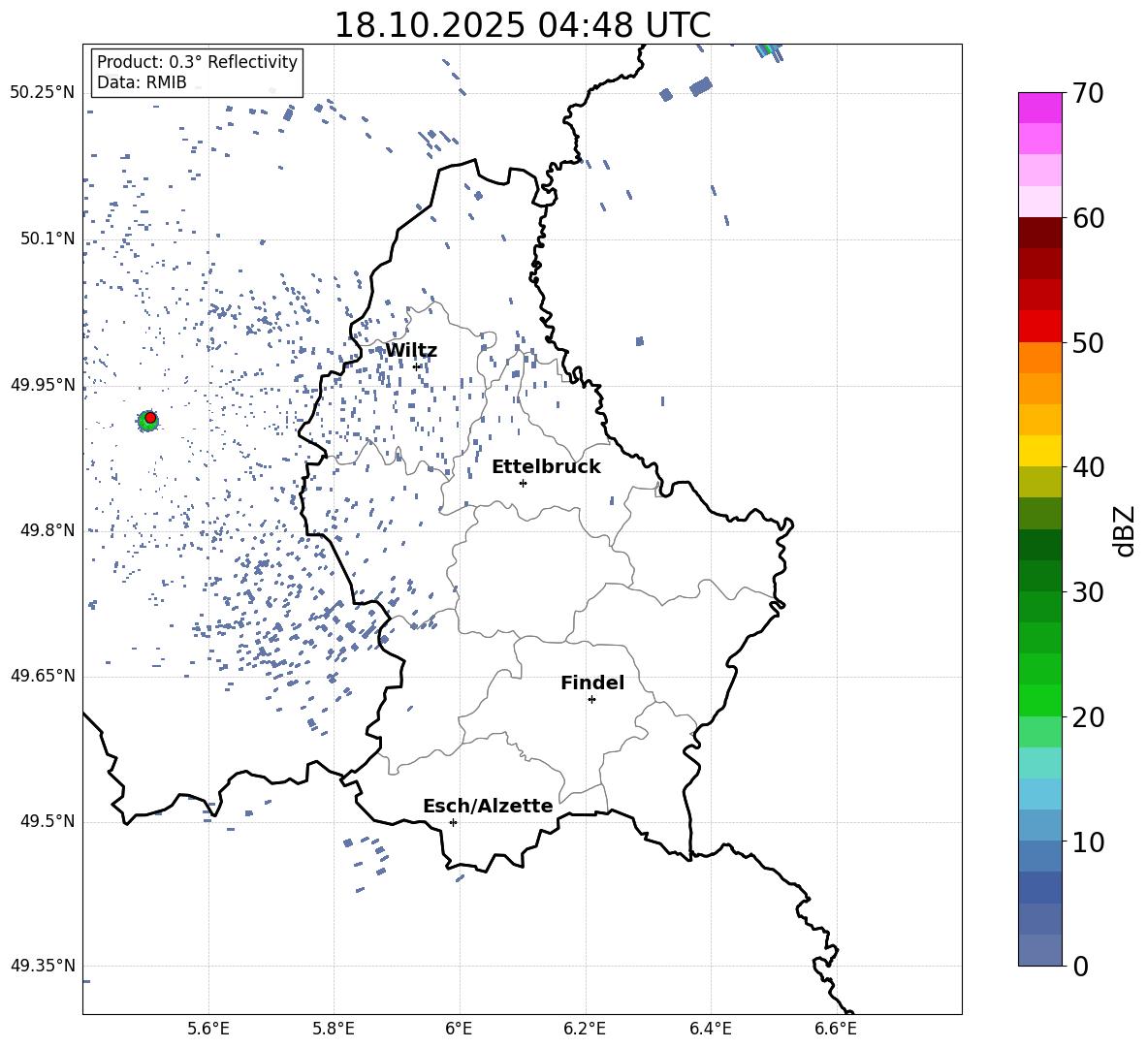Click the 20 value on colorbar
The image size is (1148, 1048).
click(1089, 717)
